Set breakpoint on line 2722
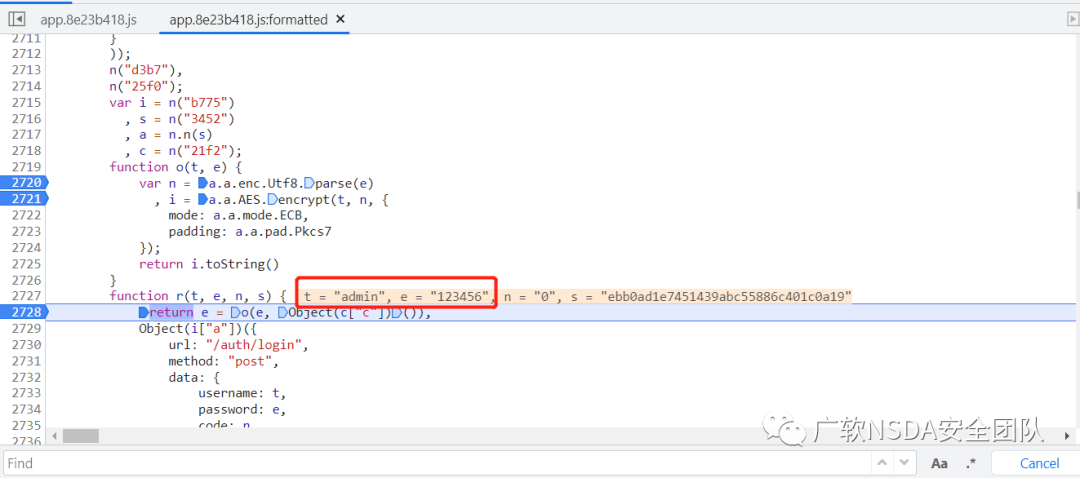 (x=26, y=215)
